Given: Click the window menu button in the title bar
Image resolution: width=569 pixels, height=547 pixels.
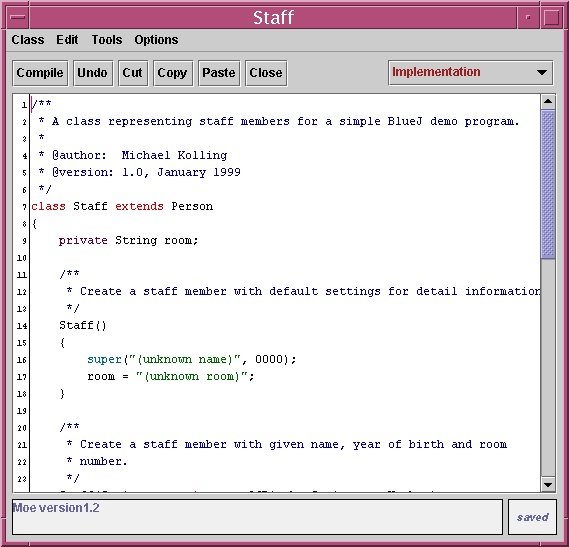Looking at the screenshot, I should tap(17, 17).
